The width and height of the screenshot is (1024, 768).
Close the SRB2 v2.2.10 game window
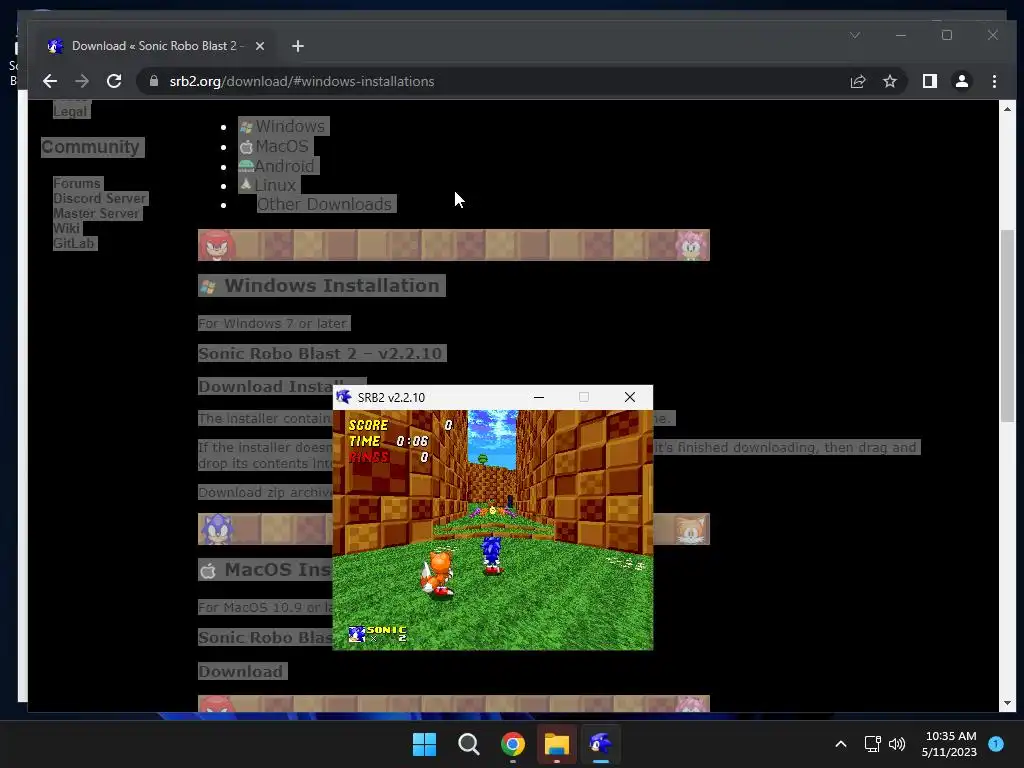[630, 397]
